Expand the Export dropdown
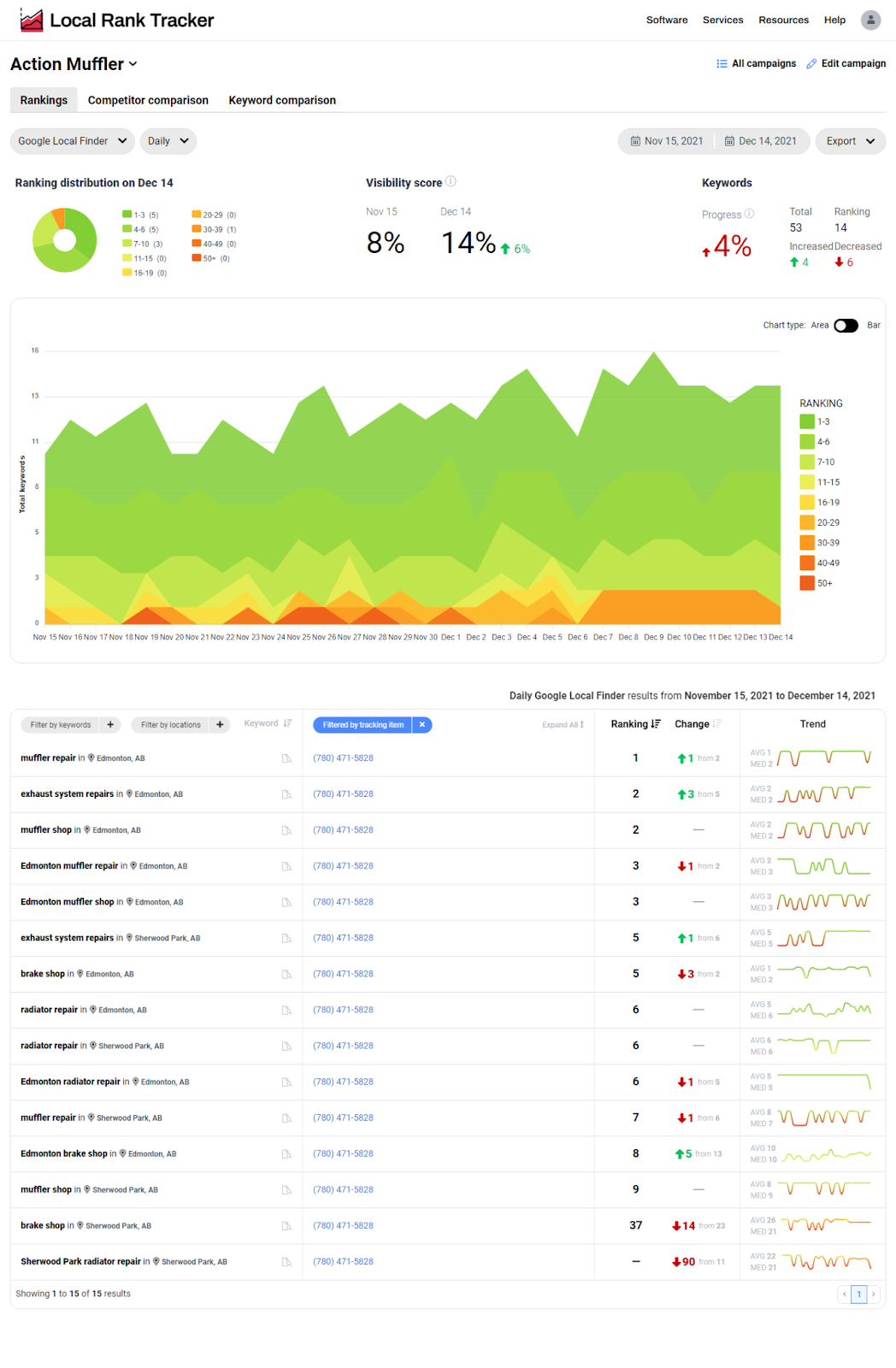Image resolution: width=896 pixels, height=1368 pixels. pyautogui.click(x=850, y=141)
